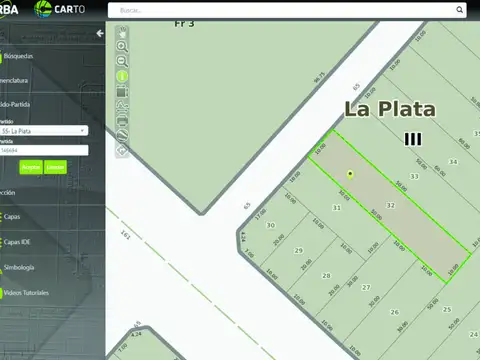
Task: Open the Simbología section
Action: (x=19, y=267)
